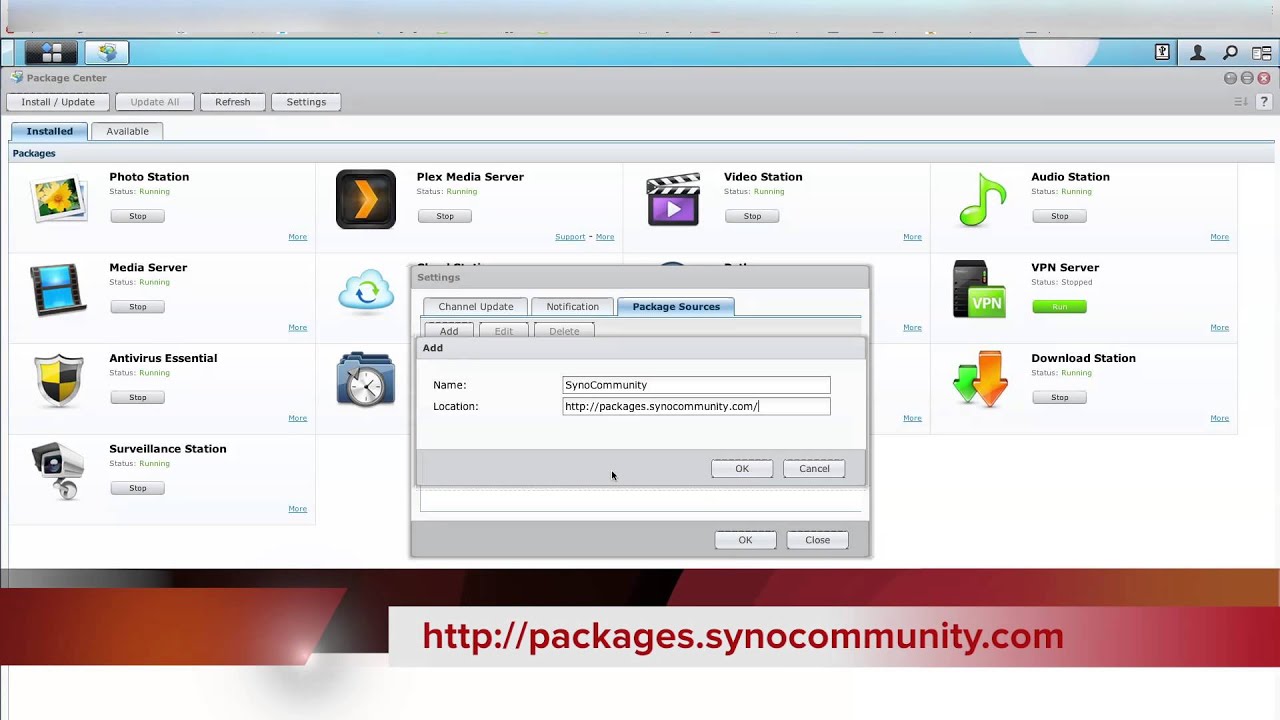This screenshot has height=720, width=1280.
Task: Click the Video Station clapperboard icon
Action: pos(673,200)
